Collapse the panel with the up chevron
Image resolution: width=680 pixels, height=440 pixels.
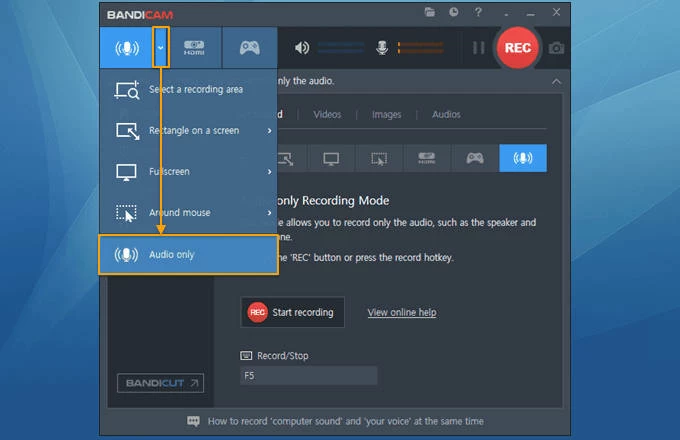click(x=556, y=81)
